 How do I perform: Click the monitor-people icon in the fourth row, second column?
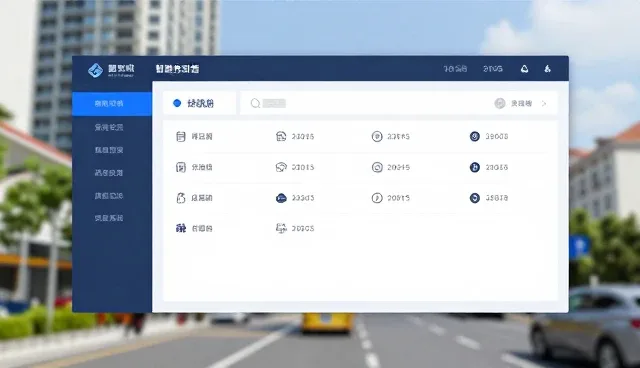281,228
